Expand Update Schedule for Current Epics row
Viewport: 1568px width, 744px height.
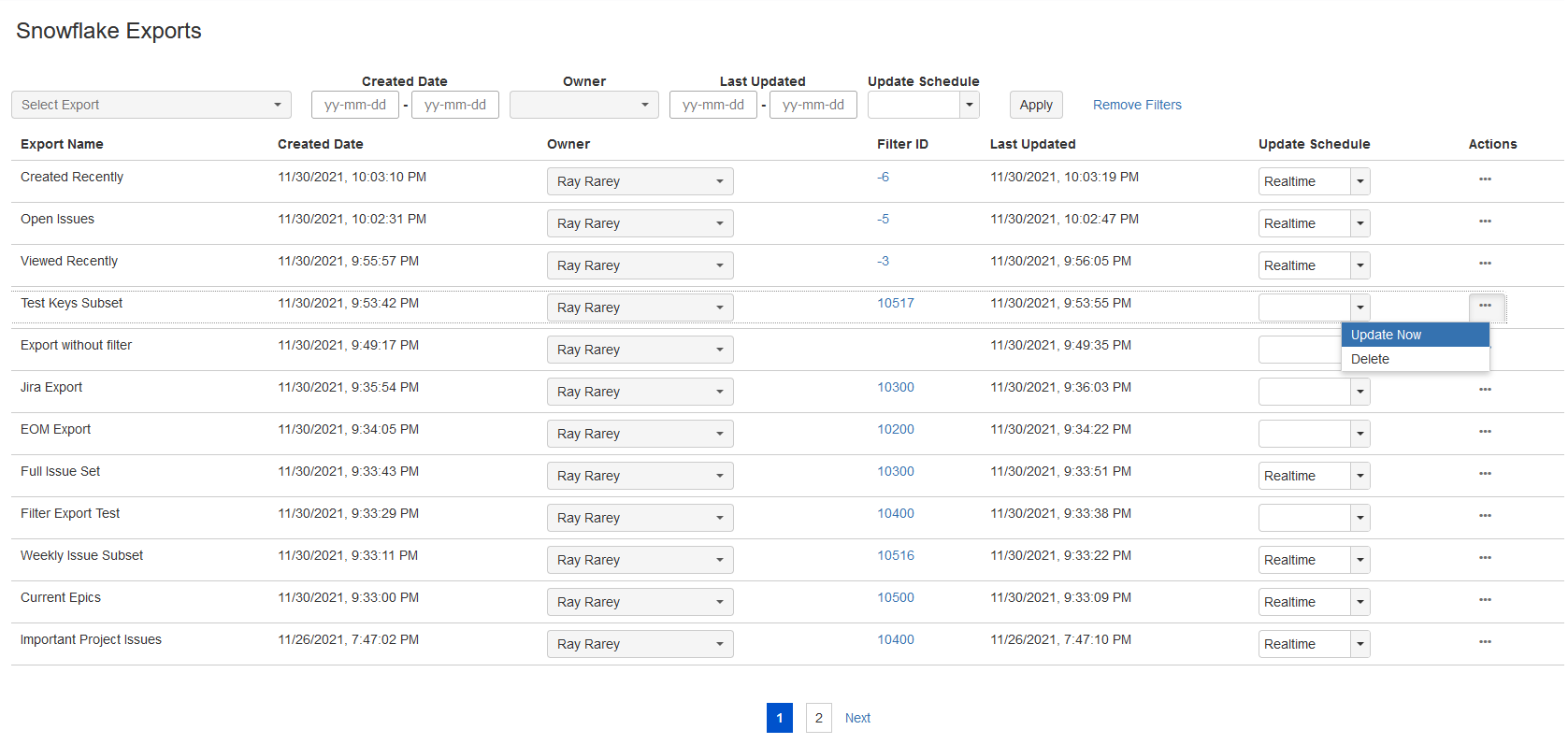click(1360, 602)
